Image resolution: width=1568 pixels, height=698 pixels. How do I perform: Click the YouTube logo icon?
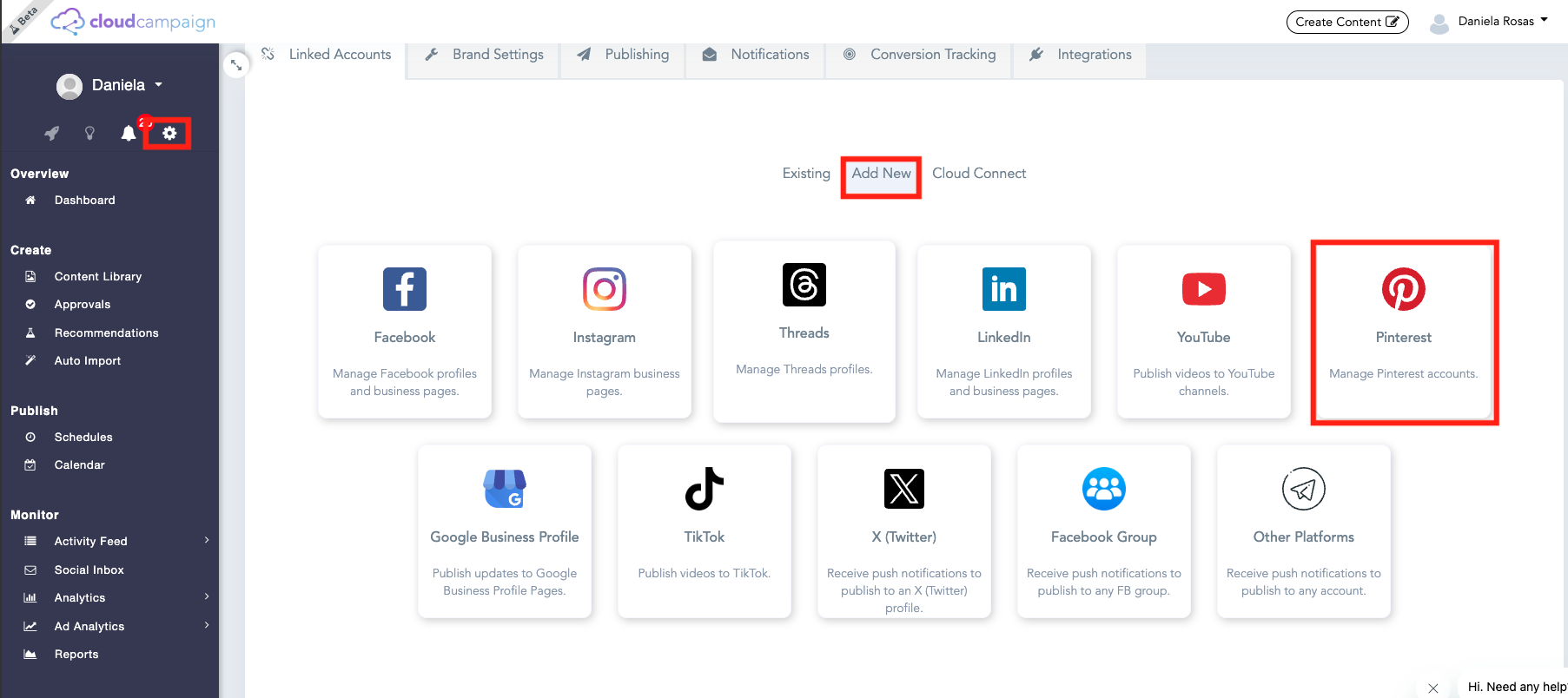click(1204, 289)
